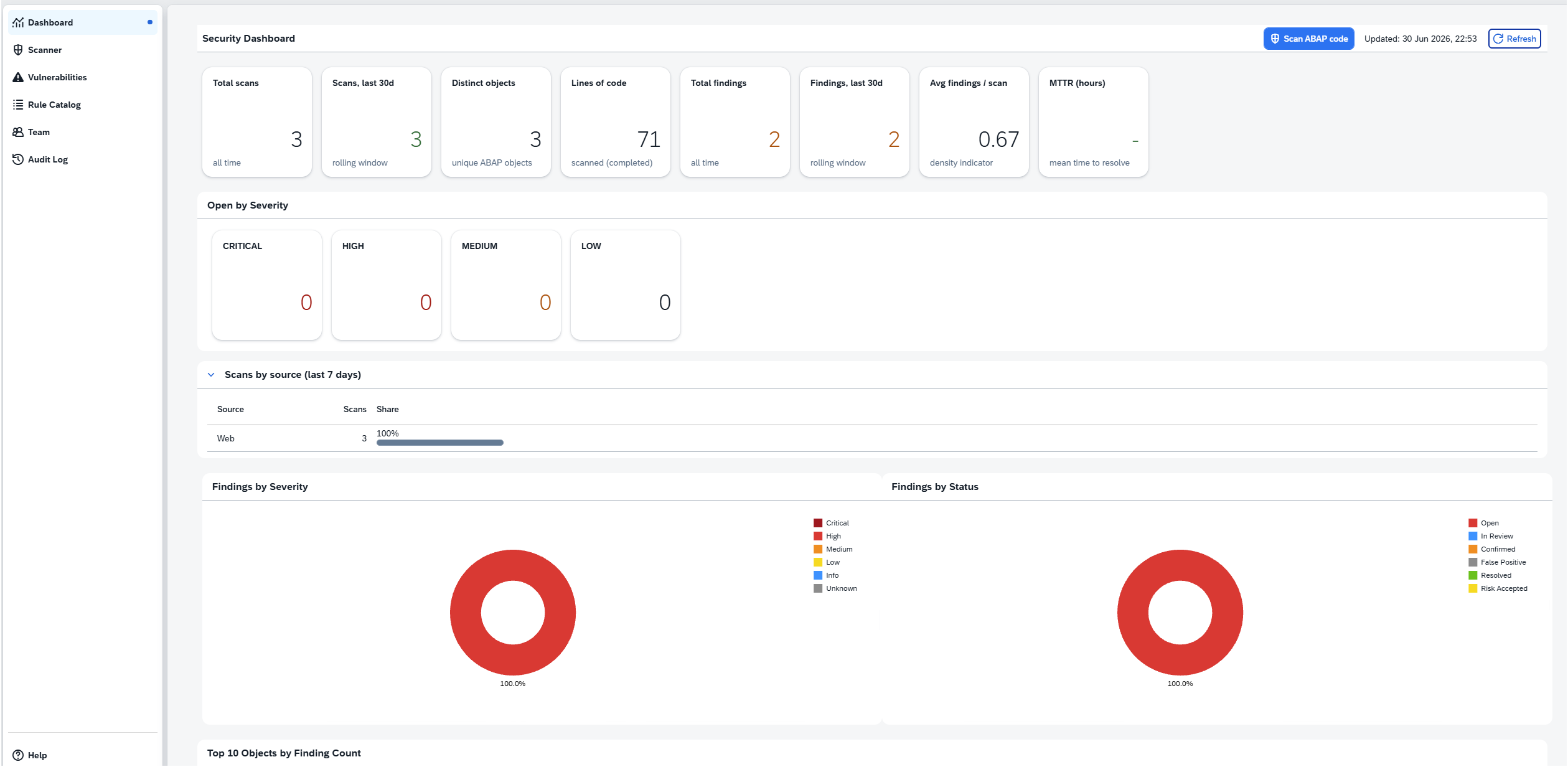This screenshot has height=767, width=1568.
Task: Open the Help item at sidebar bottom
Action: tap(83, 755)
